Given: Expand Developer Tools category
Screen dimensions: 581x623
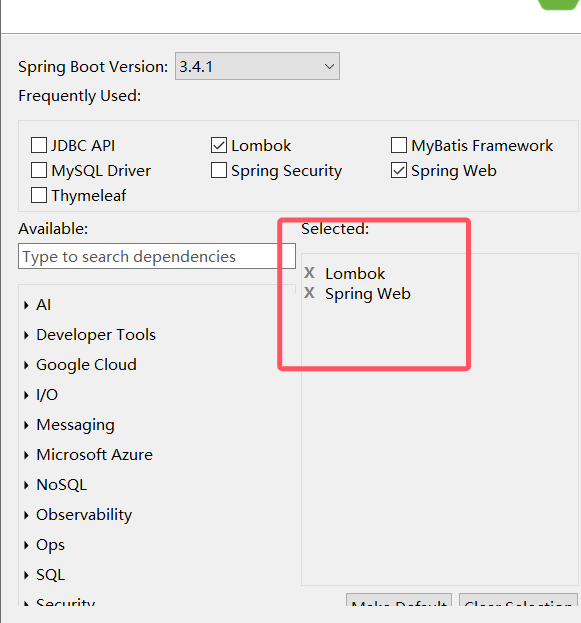Looking at the screenshot, I should coord(26,335).
